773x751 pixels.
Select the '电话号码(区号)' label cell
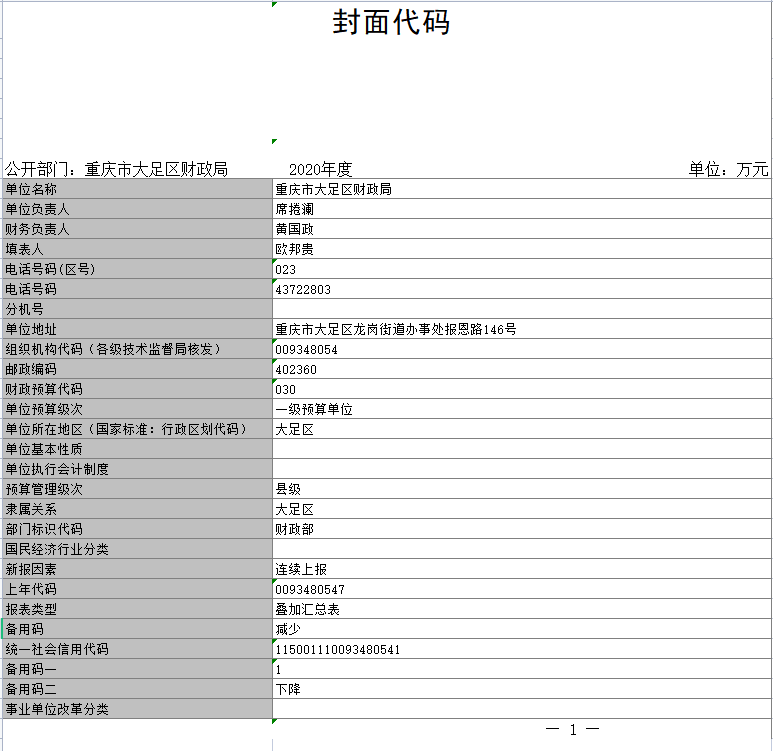point(138,269)
